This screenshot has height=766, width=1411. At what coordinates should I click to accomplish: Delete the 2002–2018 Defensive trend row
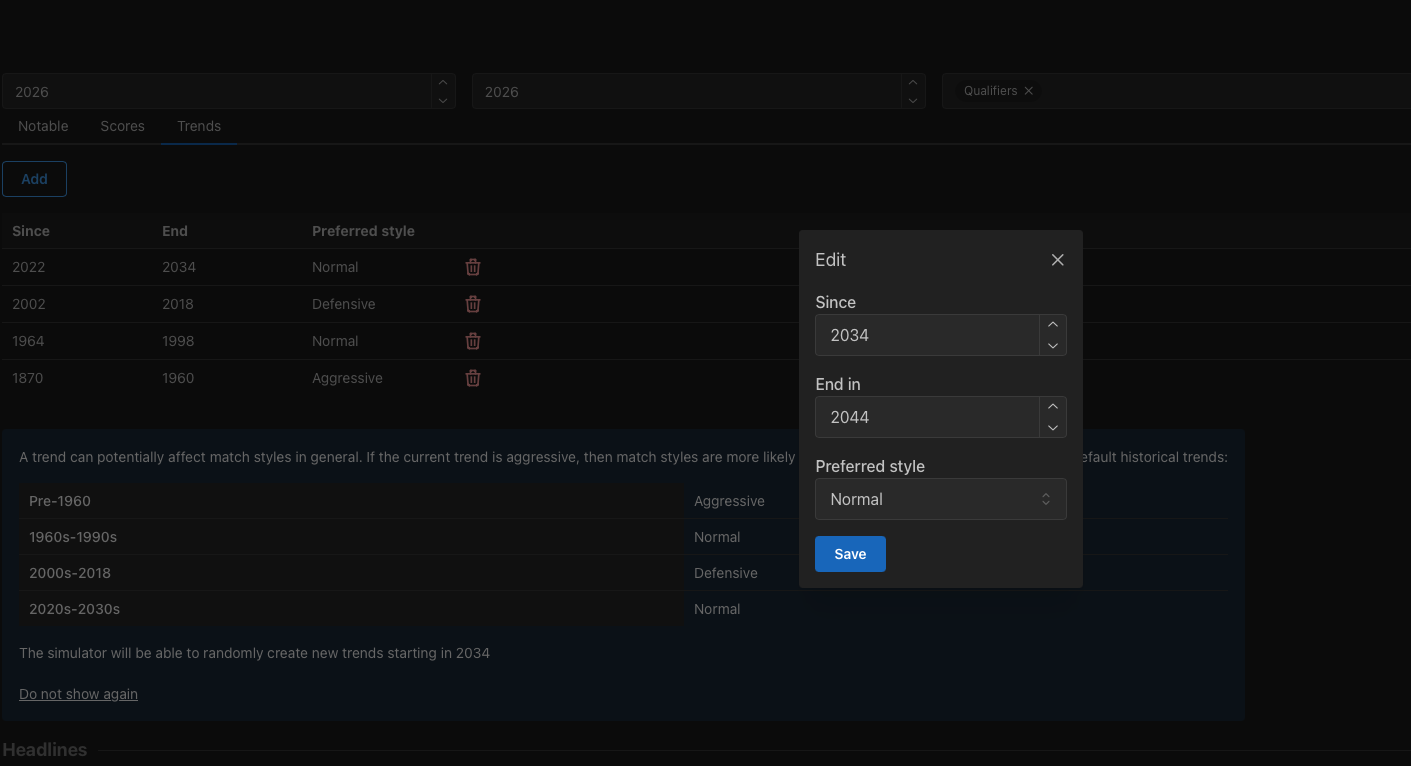coord(473,304)
